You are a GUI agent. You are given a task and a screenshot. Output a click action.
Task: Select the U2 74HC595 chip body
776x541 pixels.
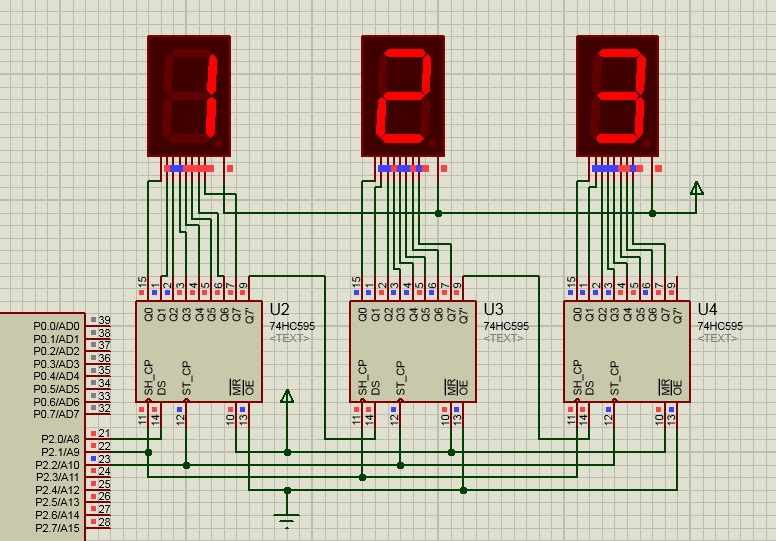pos(199,351)
